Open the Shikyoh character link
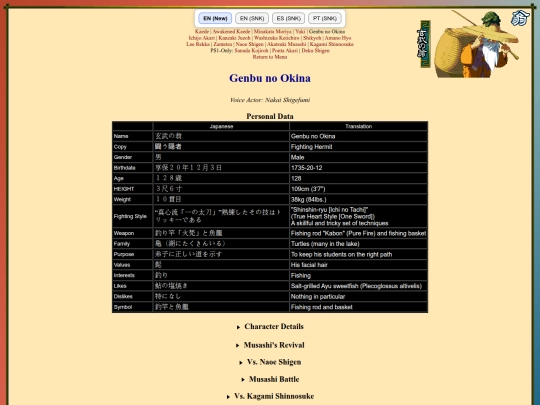The height and width of the screenshot is (405, 540). click(x=312, y=38)
